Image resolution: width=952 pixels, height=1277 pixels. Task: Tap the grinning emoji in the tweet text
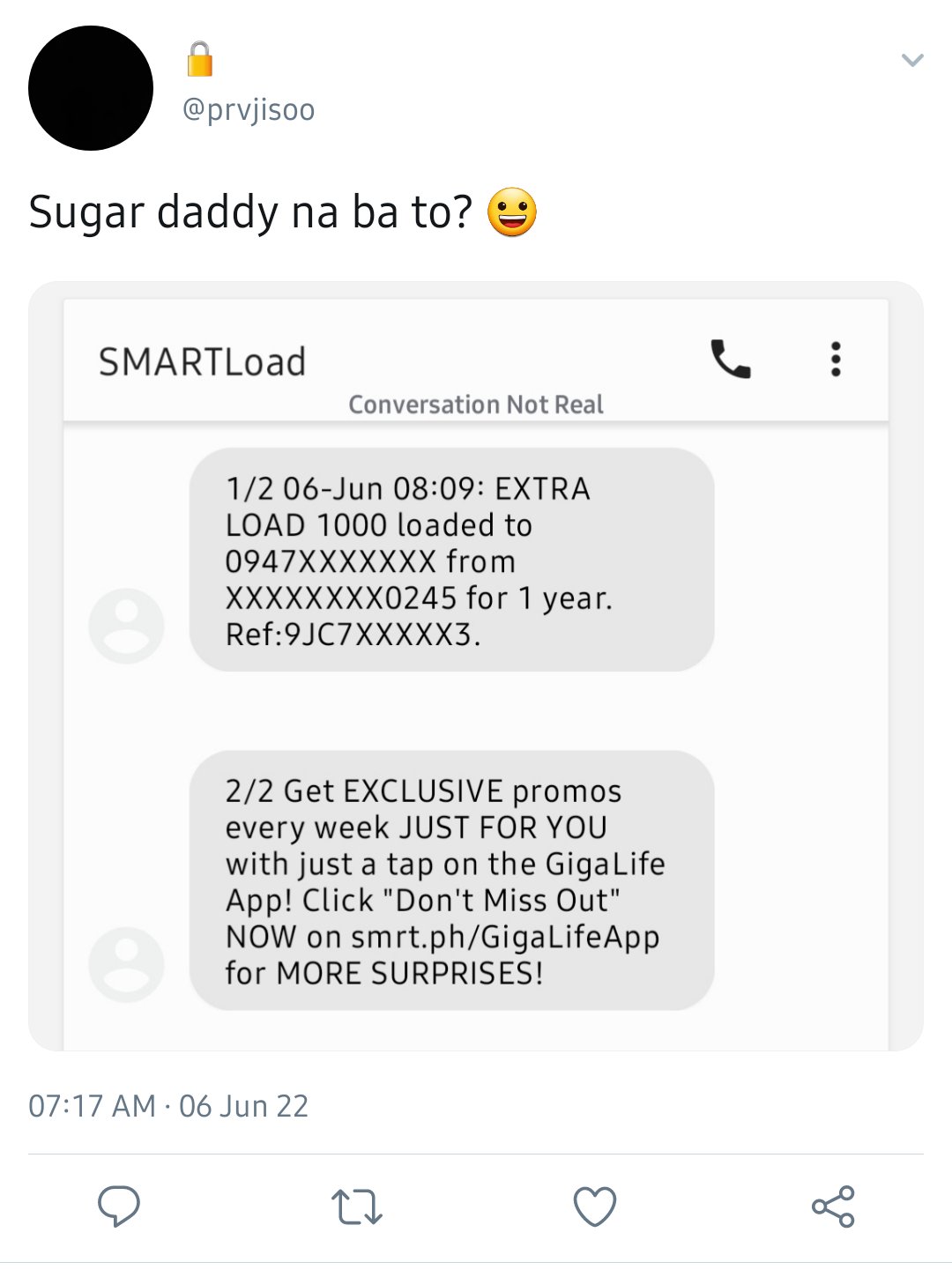click(x=512, y=212)
